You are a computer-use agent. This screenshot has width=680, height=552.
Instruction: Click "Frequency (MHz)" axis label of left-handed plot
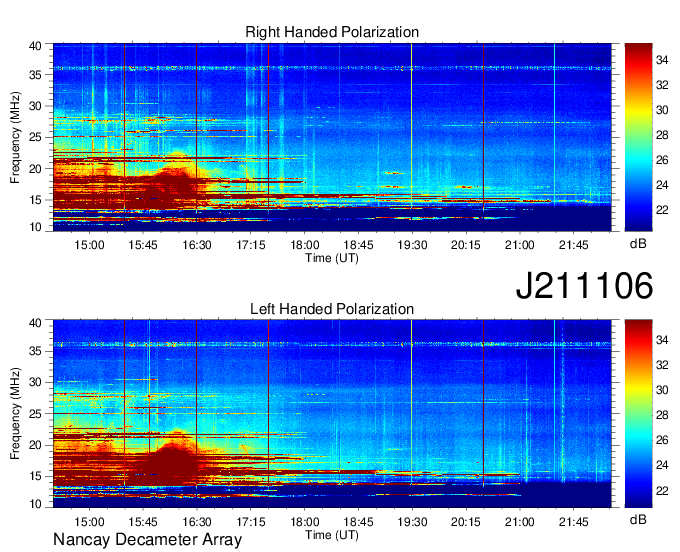15,414
